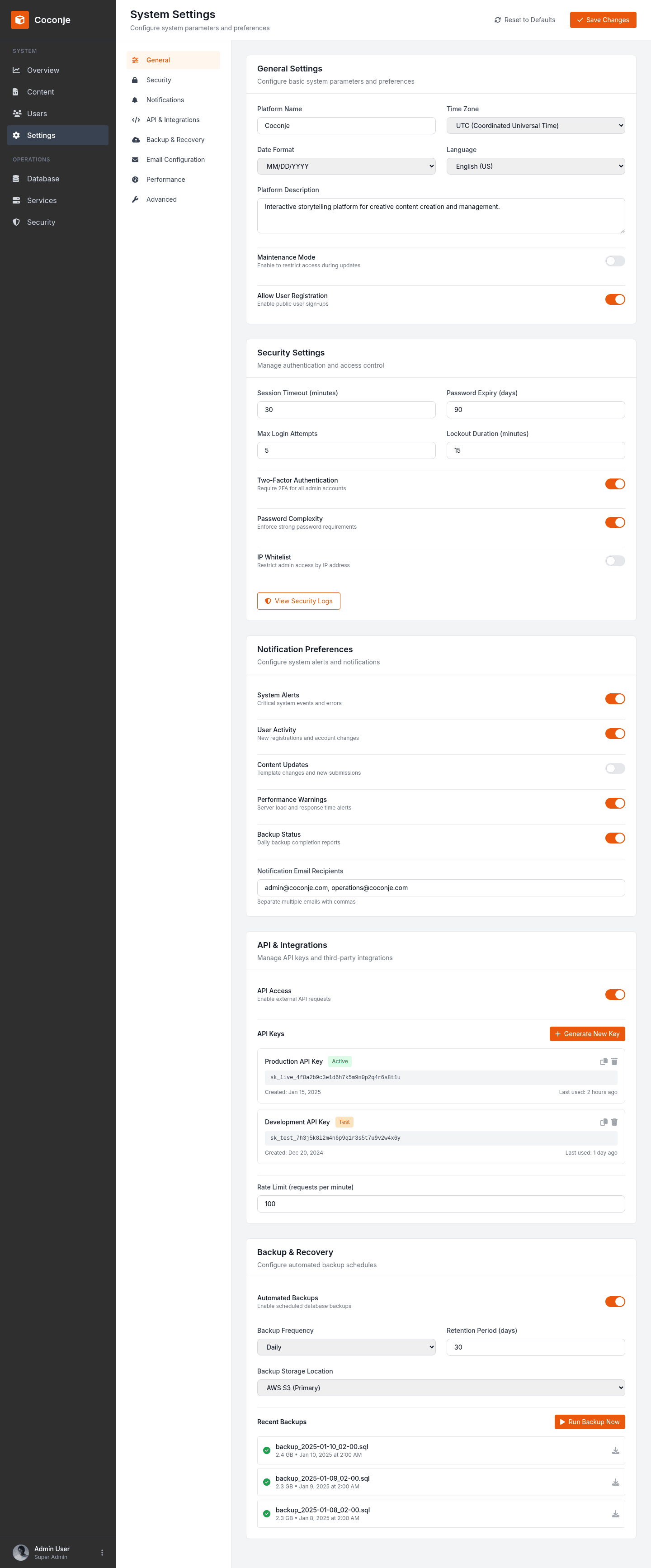Click the Session Timeout field
The image size is (651, 1568).
346,410
